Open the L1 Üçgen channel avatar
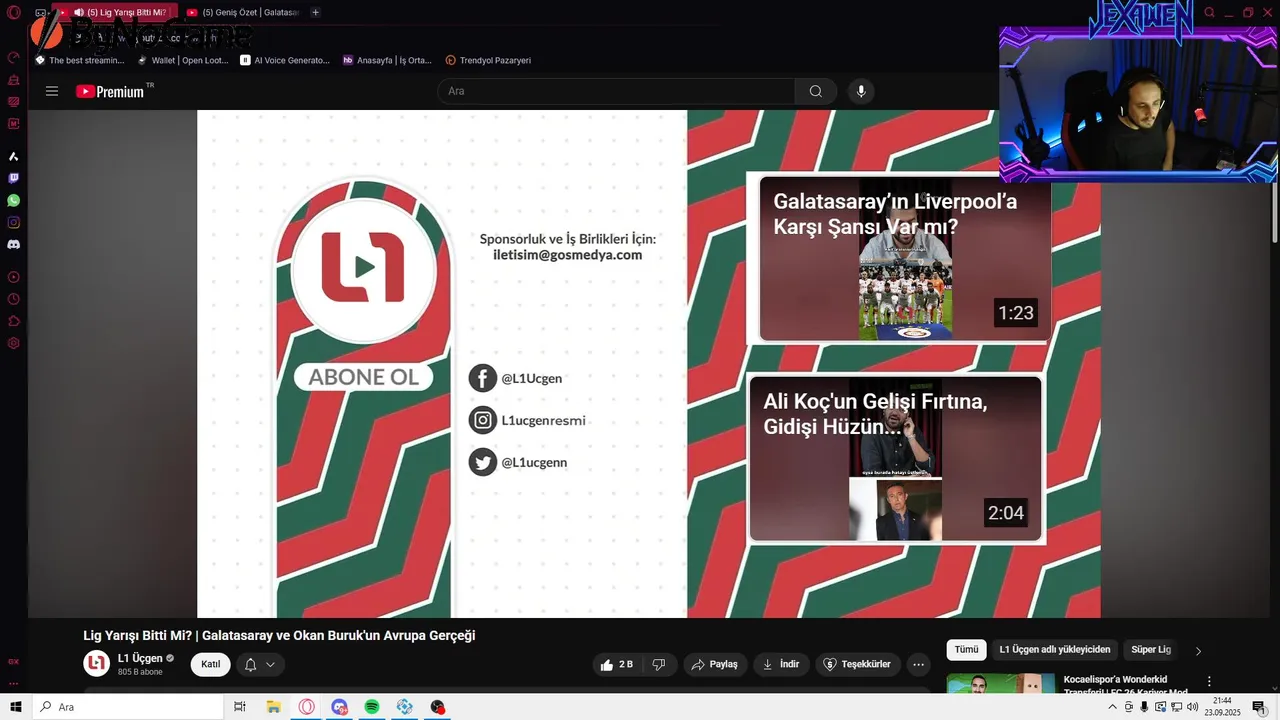Viewport: 1280px width, 720px height. coord(96,664)
